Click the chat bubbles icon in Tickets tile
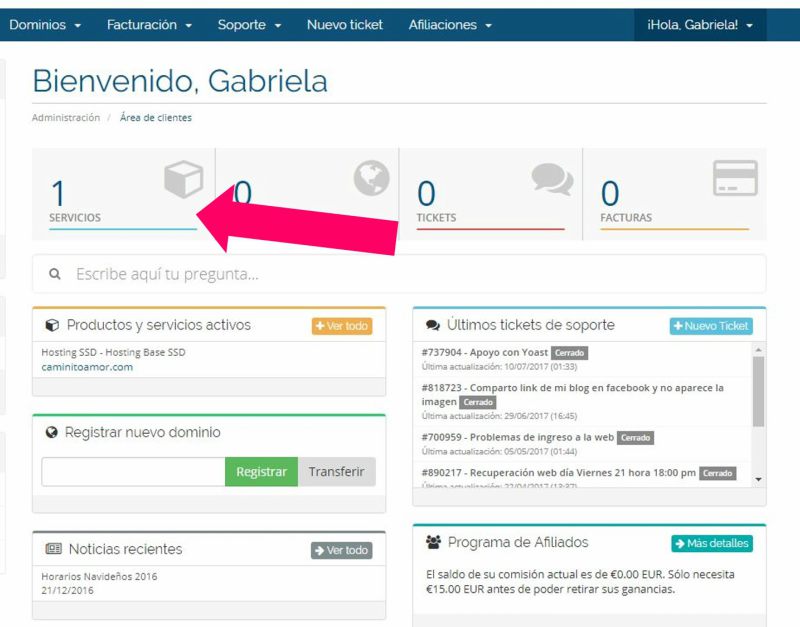 coord(552,179)
